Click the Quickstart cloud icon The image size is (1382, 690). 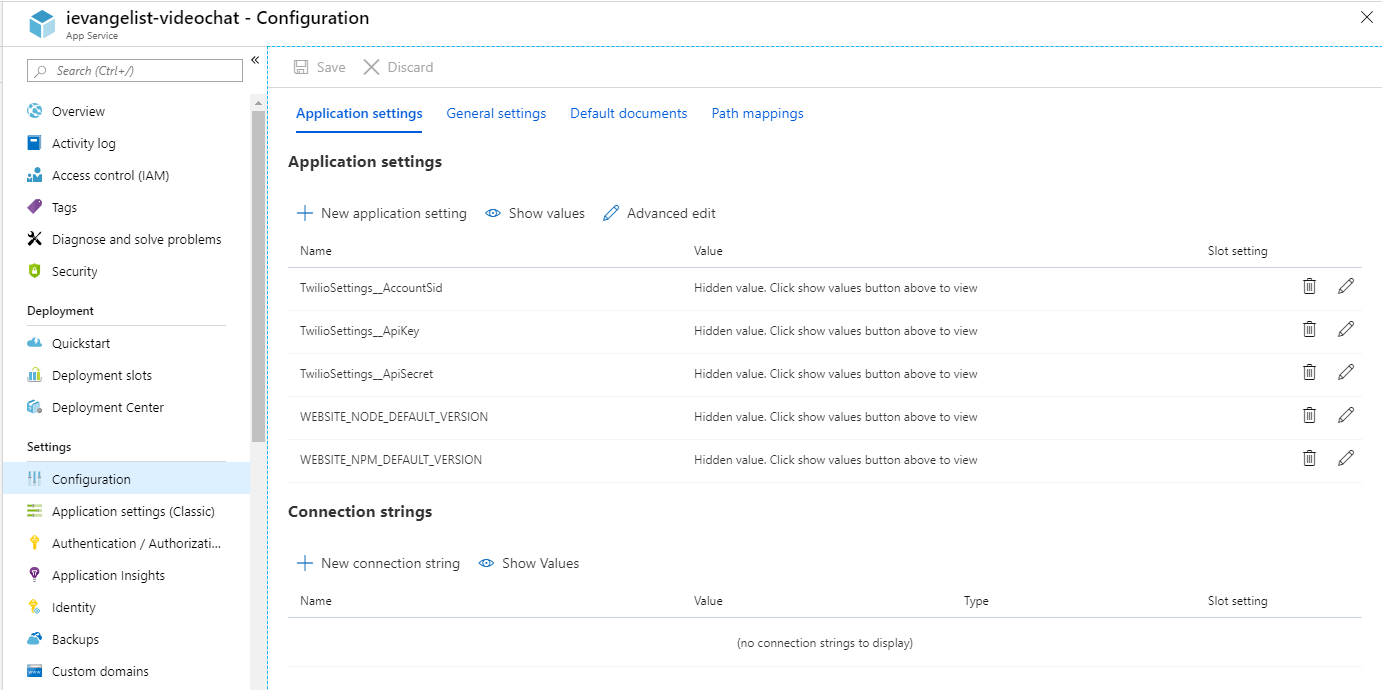[35, 343]
